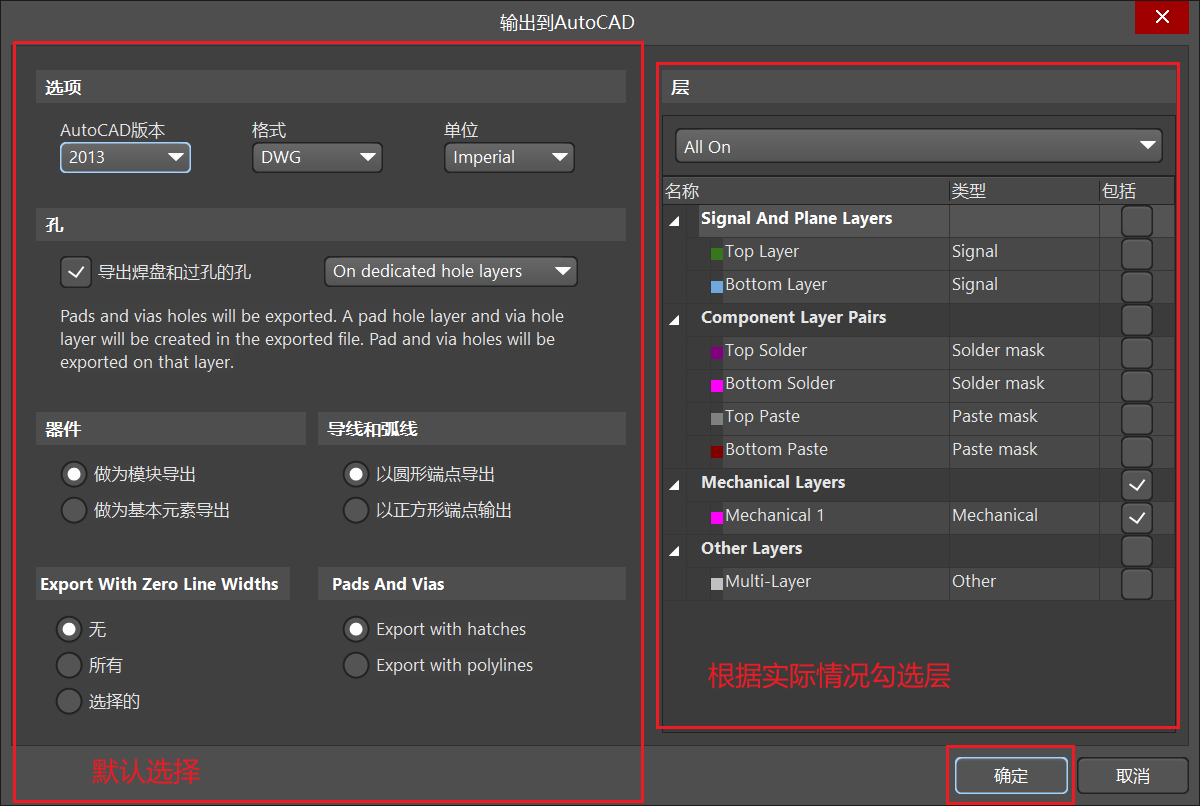Click the Multi-Layer gray color swatch

[717, 583]
